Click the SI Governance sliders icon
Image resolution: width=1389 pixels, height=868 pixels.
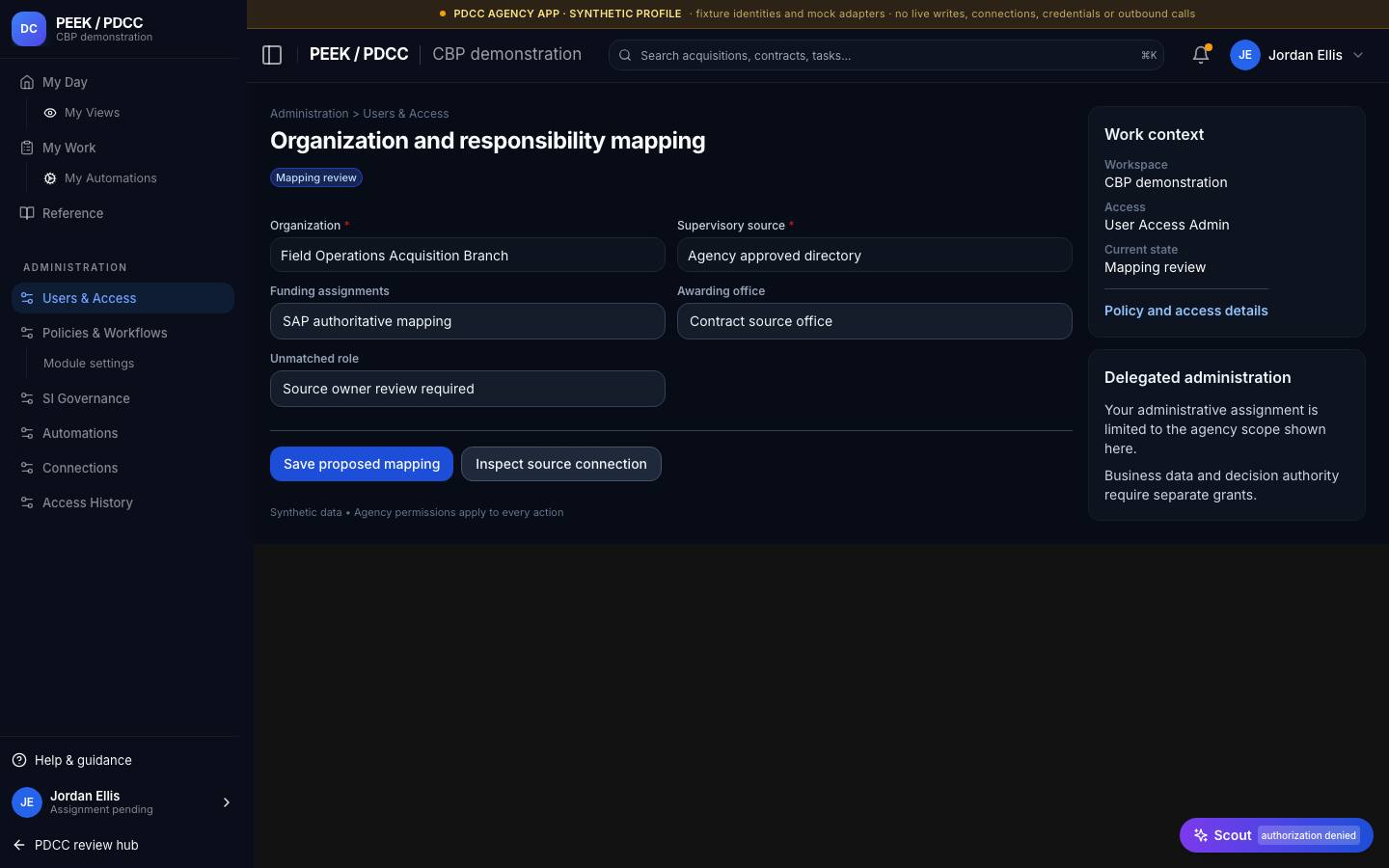[27, 398]
